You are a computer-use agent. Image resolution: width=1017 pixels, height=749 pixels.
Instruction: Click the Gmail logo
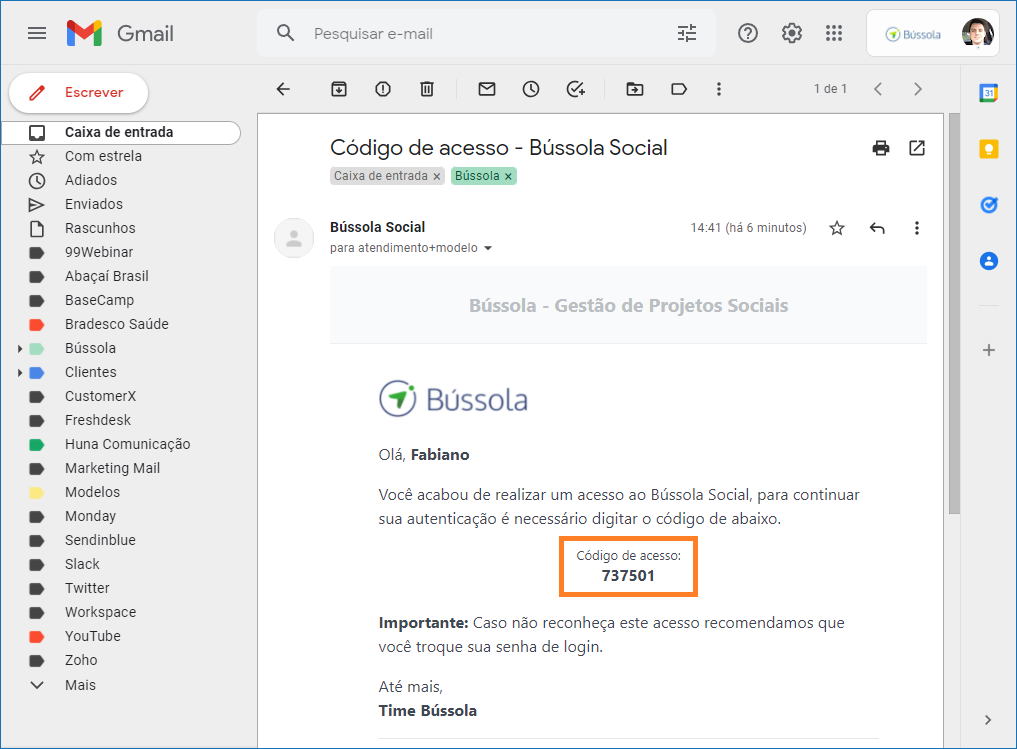point(120,33)
